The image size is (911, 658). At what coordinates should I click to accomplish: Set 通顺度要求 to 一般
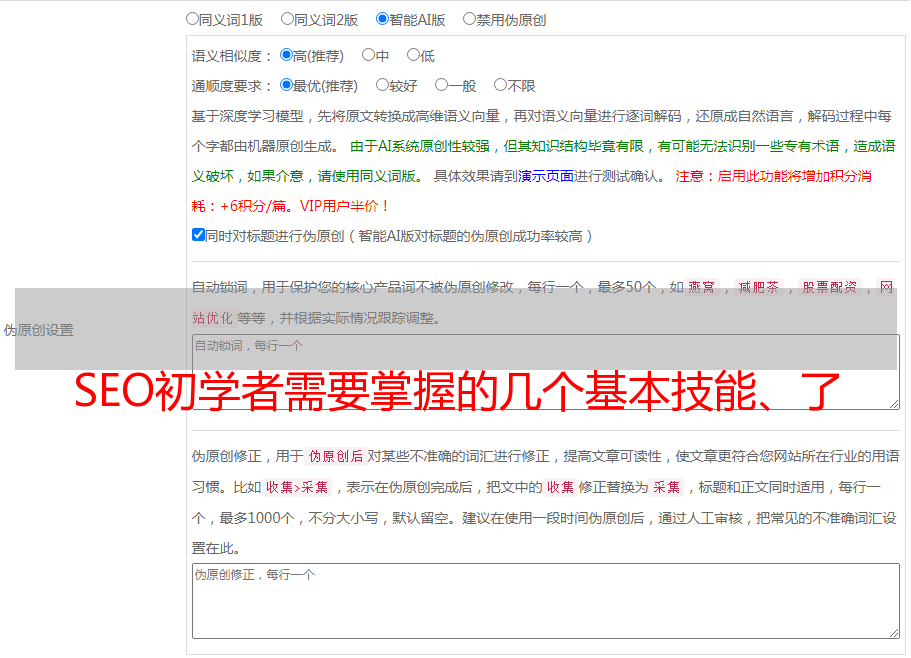(x=442, y=85)
